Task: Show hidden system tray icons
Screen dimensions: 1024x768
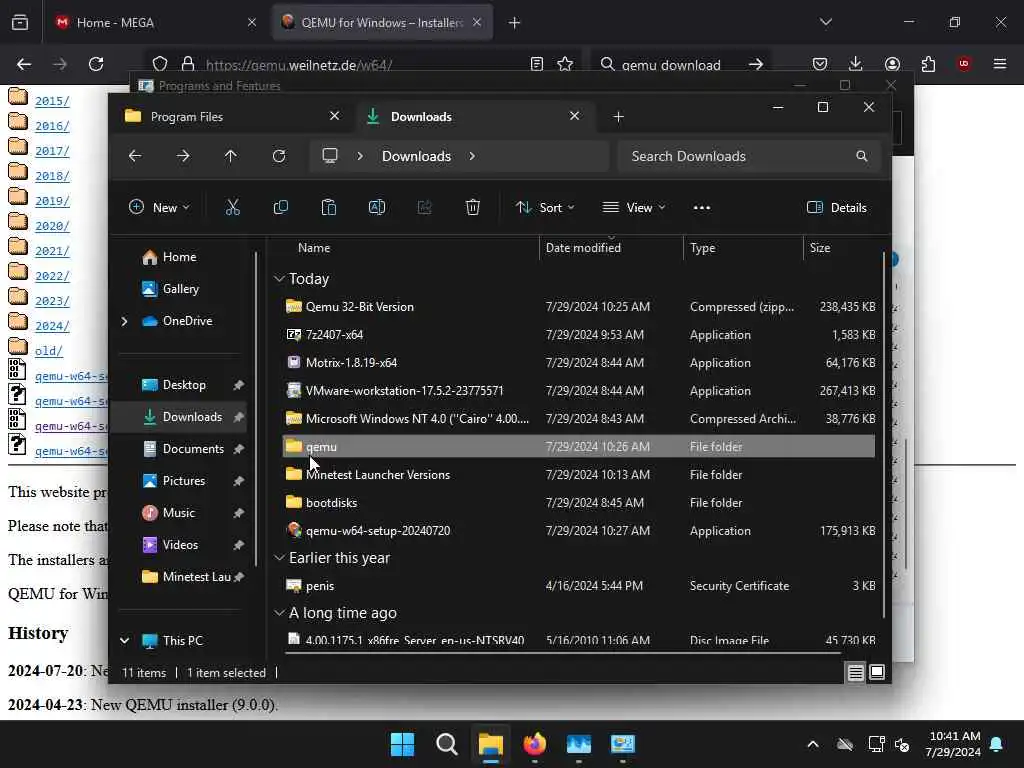Action: click(x=813, y=744)
